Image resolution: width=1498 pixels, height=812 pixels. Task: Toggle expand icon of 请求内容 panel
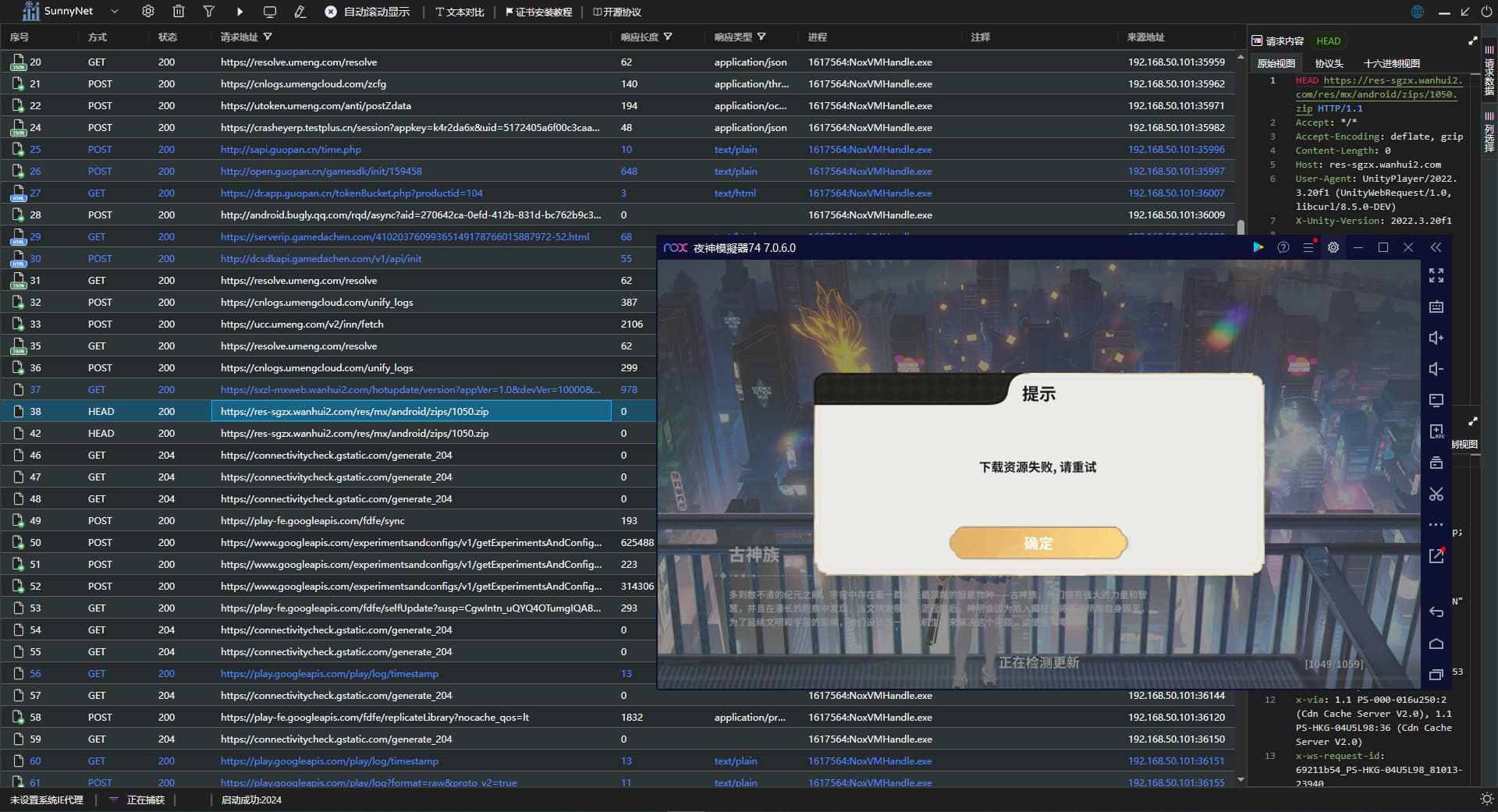pyautogui.click(x=1472, y=41)
